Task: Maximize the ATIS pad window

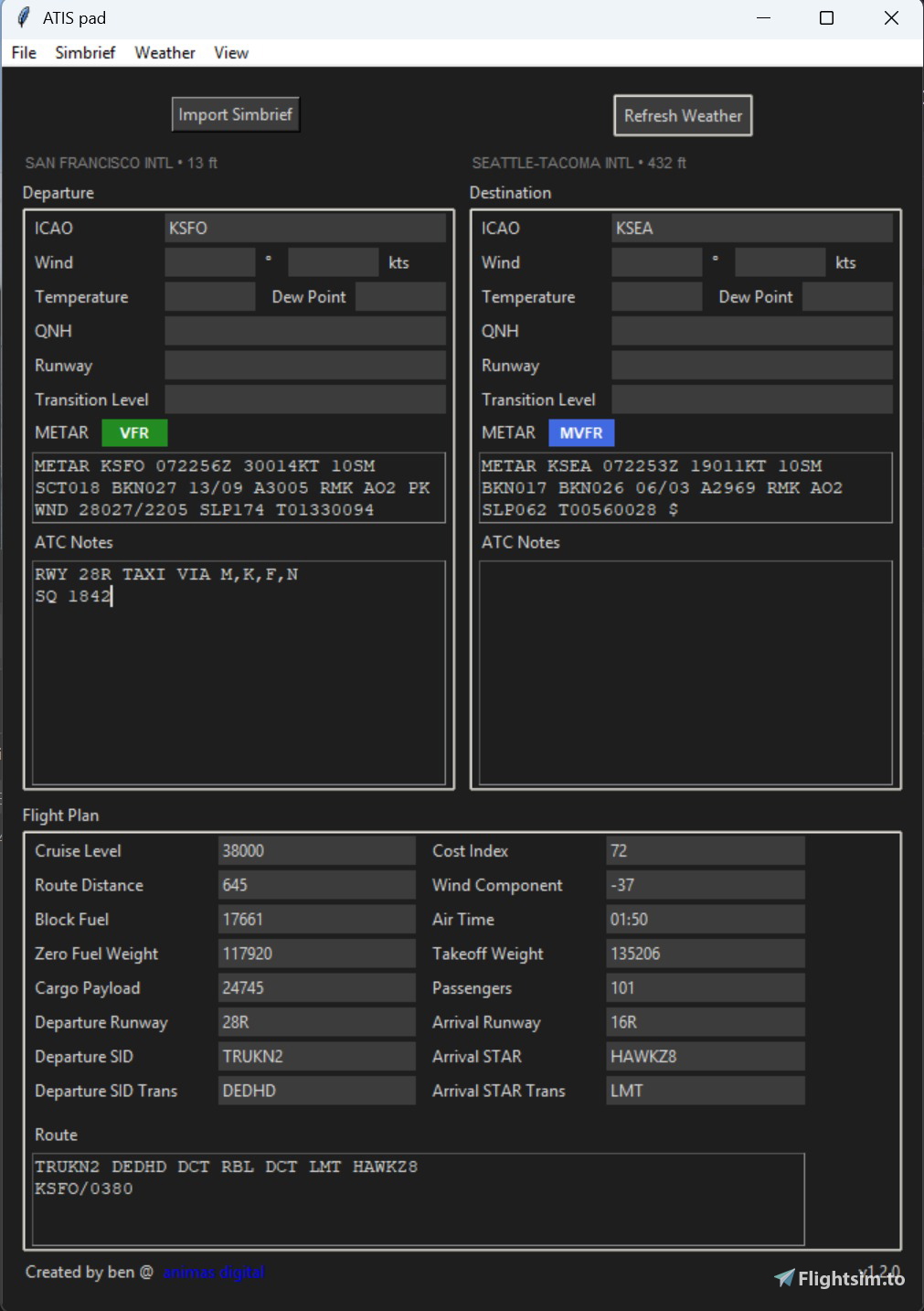Action: 826,17
